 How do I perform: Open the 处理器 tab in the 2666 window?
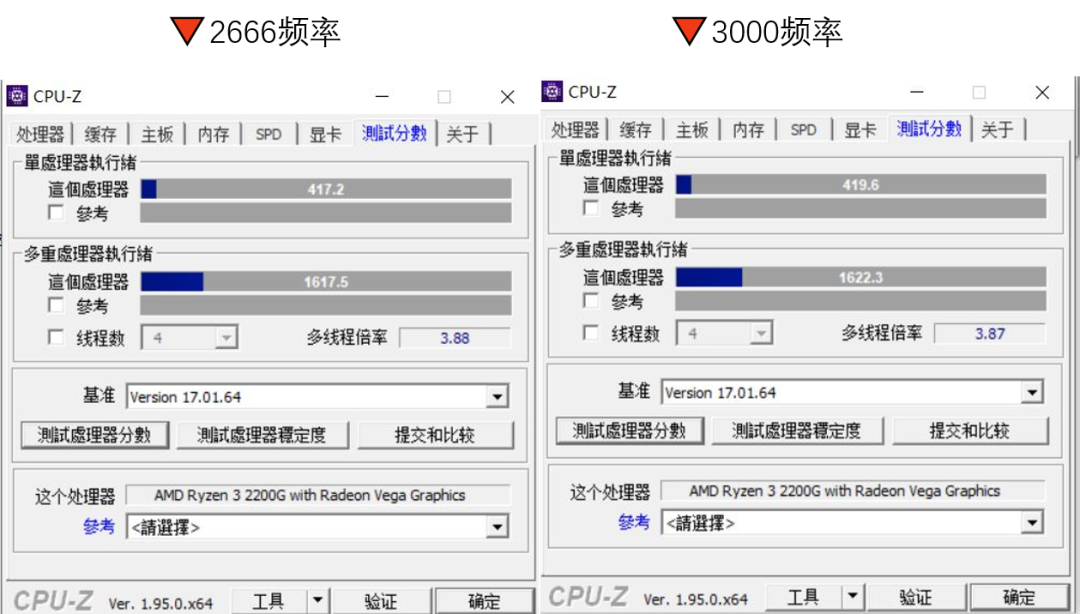tap(40, 134)
